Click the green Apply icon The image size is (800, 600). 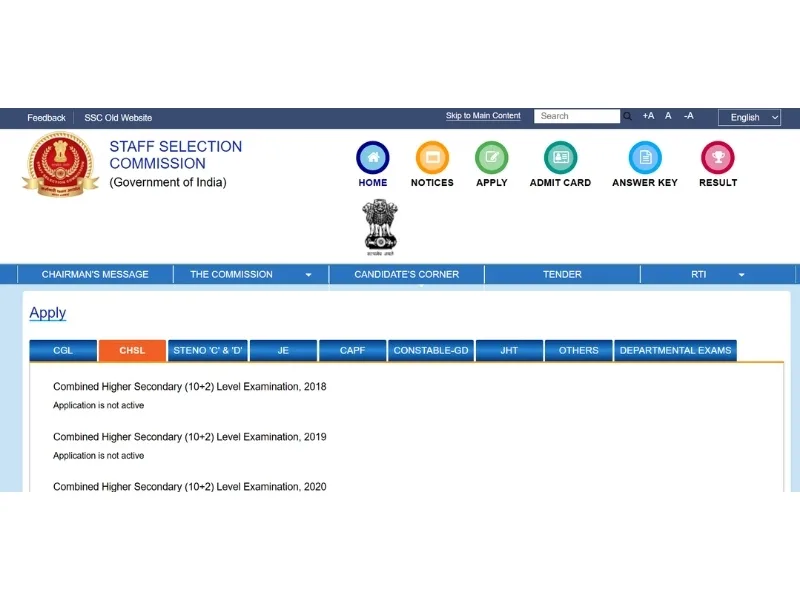coord(491,158)
